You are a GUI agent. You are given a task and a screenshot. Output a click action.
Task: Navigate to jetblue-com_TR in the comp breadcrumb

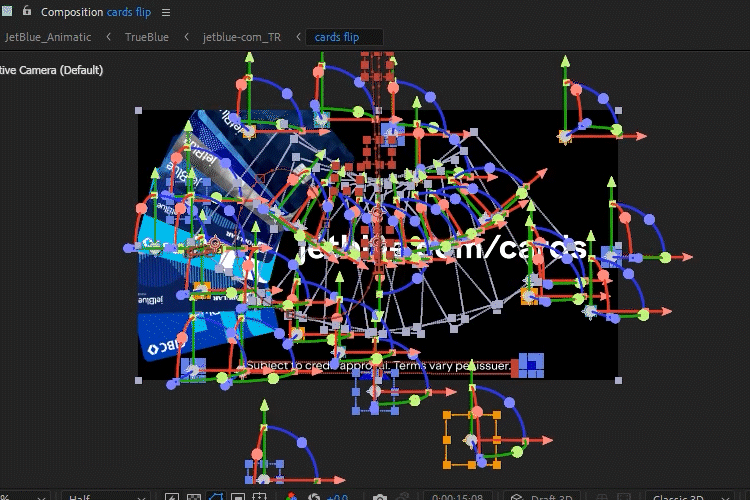click(242, 37)
